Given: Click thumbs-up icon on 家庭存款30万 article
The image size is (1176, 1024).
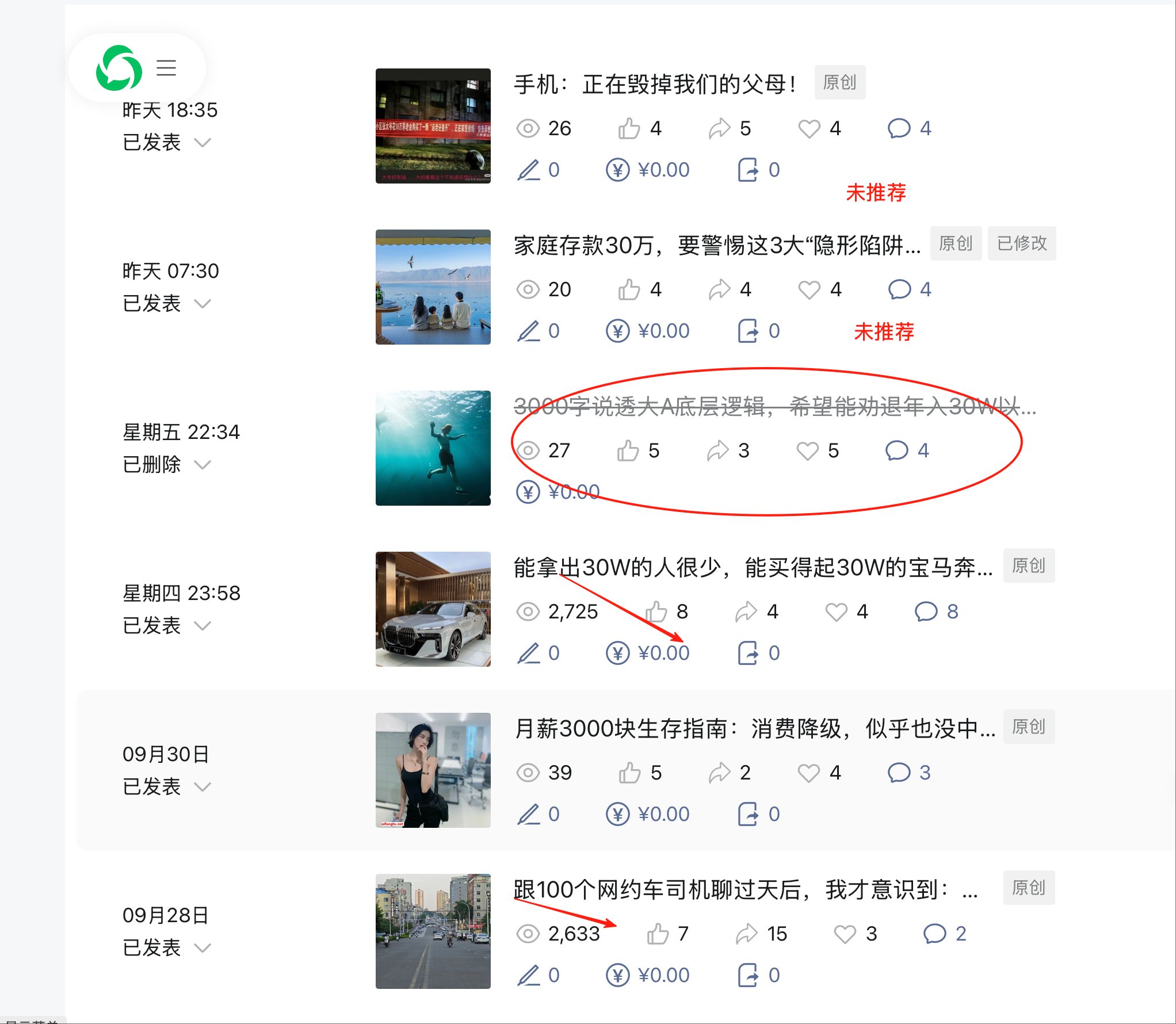Looking at the screenshot, I should click(629, 289).
